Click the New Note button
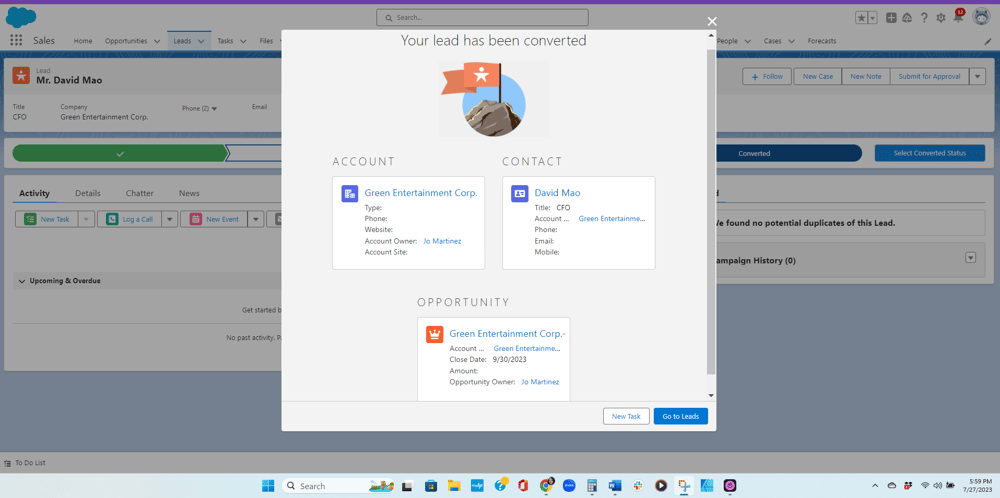This screenshot has width=1000, height=498. 865,77
